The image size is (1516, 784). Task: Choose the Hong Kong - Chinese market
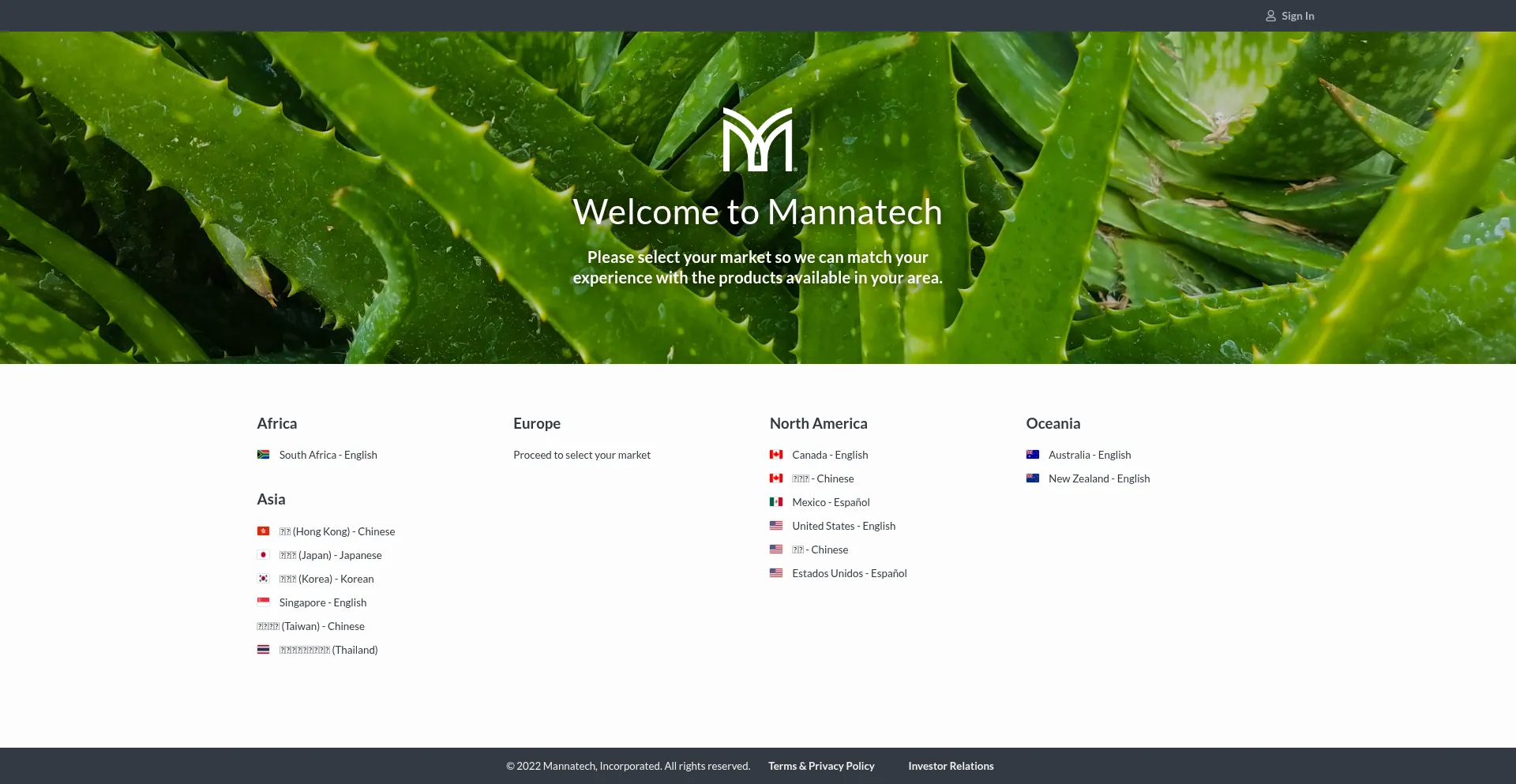tap(337, 531)
